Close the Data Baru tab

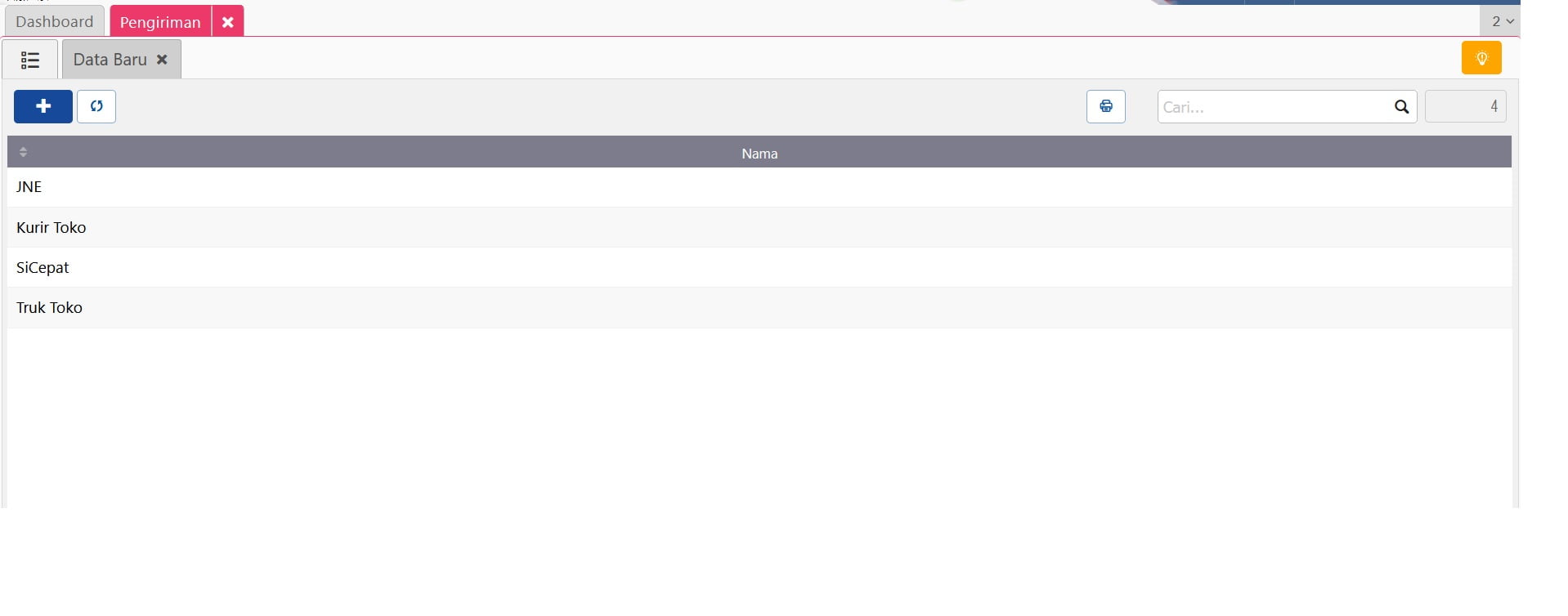click(162, 60)
